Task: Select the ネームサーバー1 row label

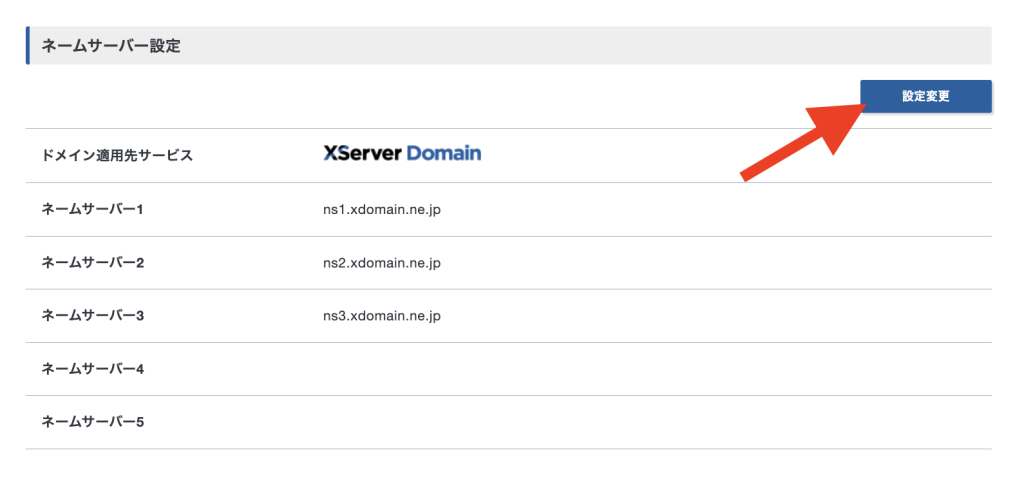Action: [93, 209]
